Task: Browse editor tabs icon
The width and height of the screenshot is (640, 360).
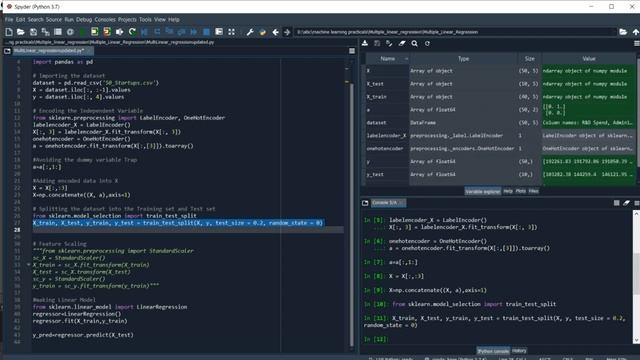Action: pyautogui.click(x=7, y=51)
